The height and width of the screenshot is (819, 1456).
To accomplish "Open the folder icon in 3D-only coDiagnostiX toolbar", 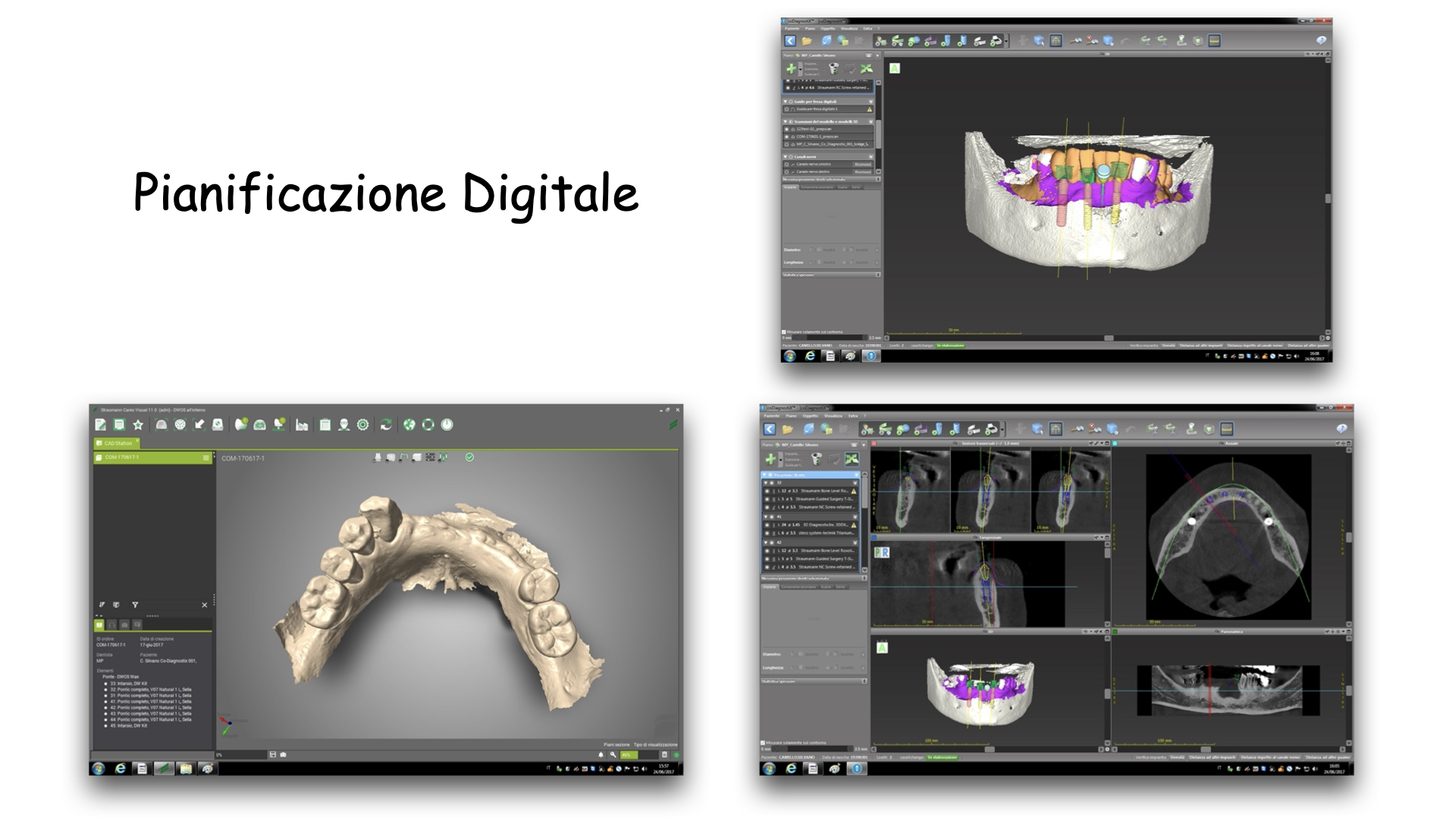I will (807, 41).
